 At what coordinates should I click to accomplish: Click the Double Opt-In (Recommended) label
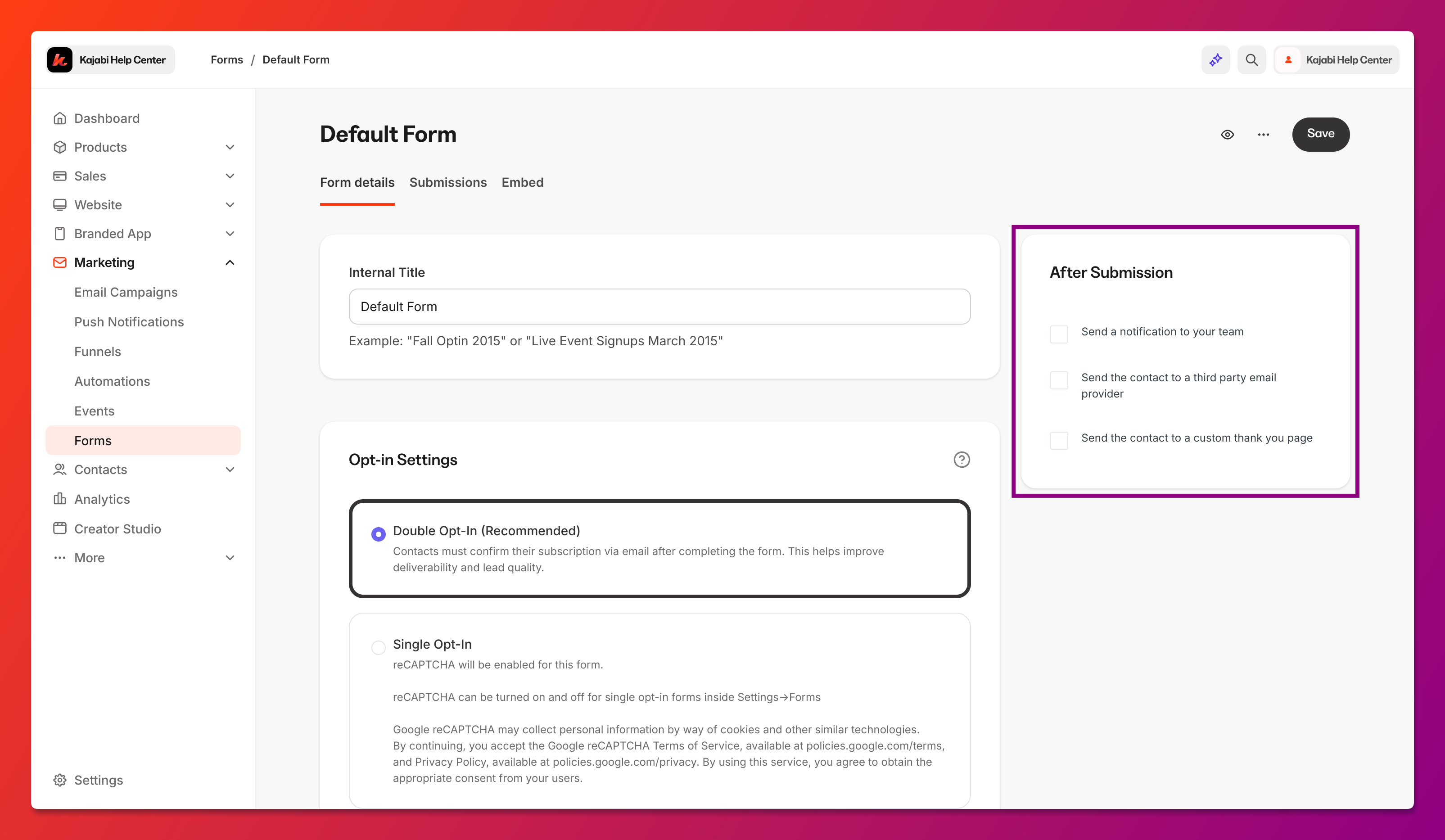(x=486, y=531)
